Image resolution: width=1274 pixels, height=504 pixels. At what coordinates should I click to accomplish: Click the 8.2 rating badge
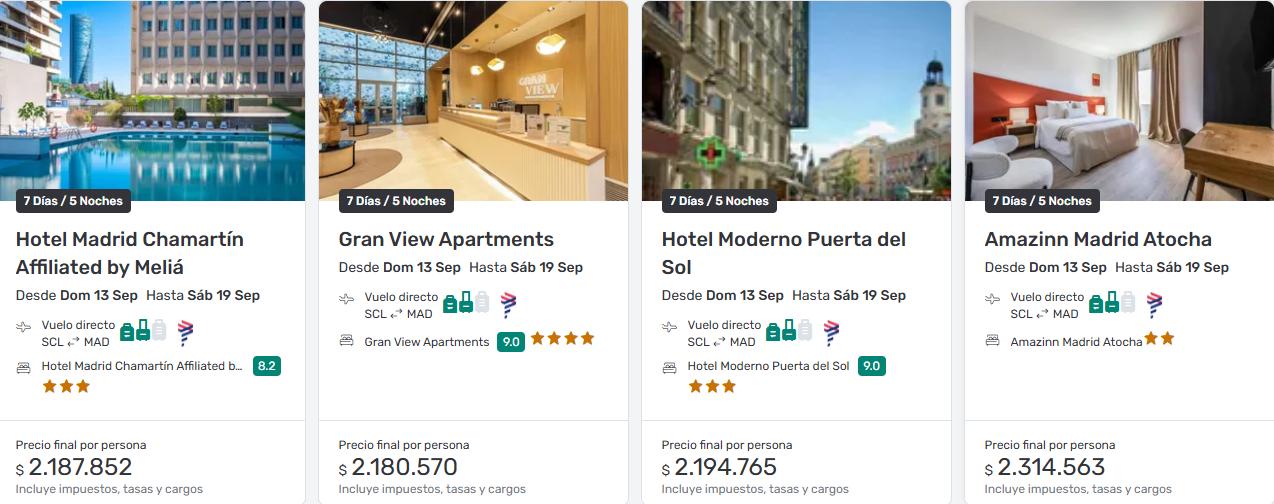267,366
